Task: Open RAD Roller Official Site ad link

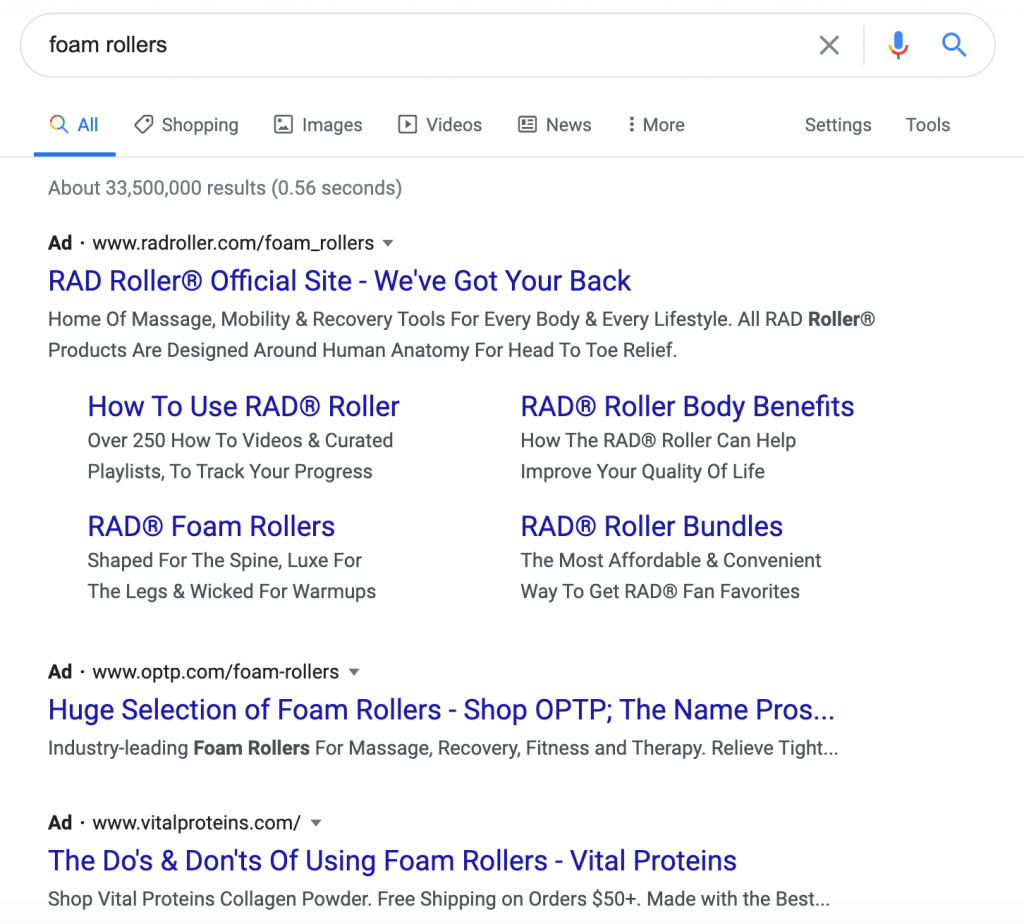Action: click(x=340, y=281)
